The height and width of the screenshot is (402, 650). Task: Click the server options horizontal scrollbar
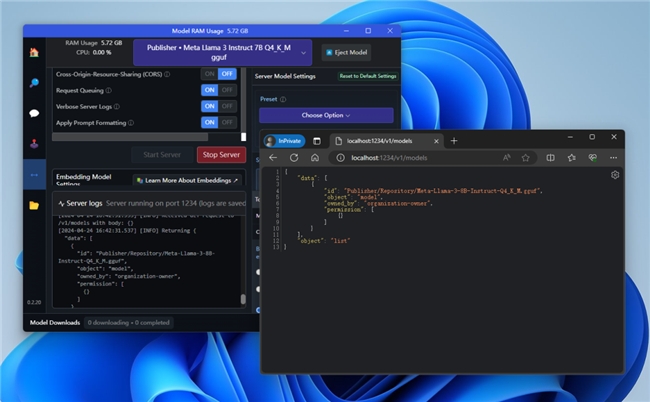tap(130, 137)
